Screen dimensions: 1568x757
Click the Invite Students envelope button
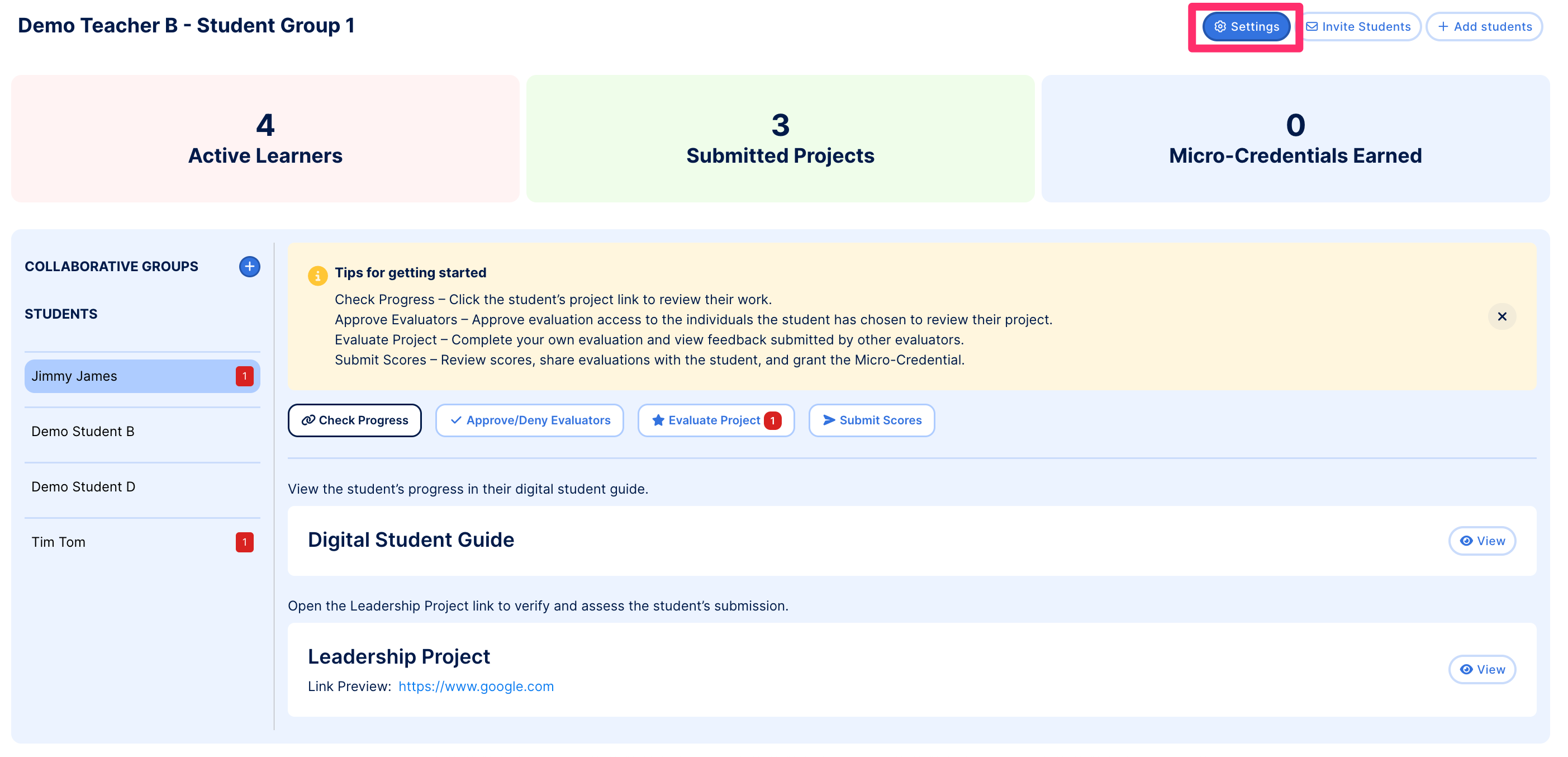coord(1358,27)
